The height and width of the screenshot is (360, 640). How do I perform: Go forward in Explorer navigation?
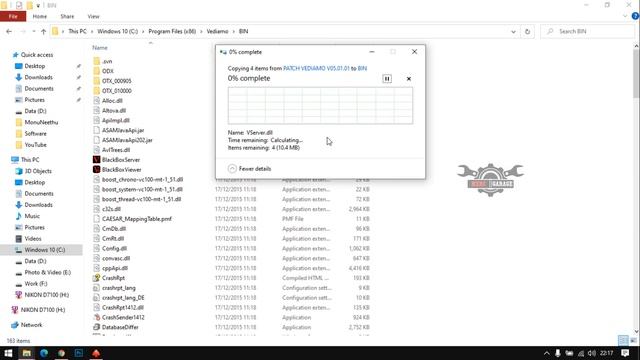[23, 31]
